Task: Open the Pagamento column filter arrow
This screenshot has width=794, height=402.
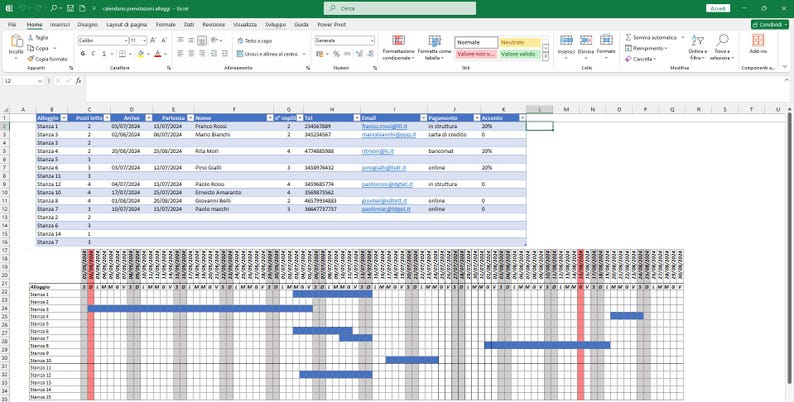Action: pos(477,117)
